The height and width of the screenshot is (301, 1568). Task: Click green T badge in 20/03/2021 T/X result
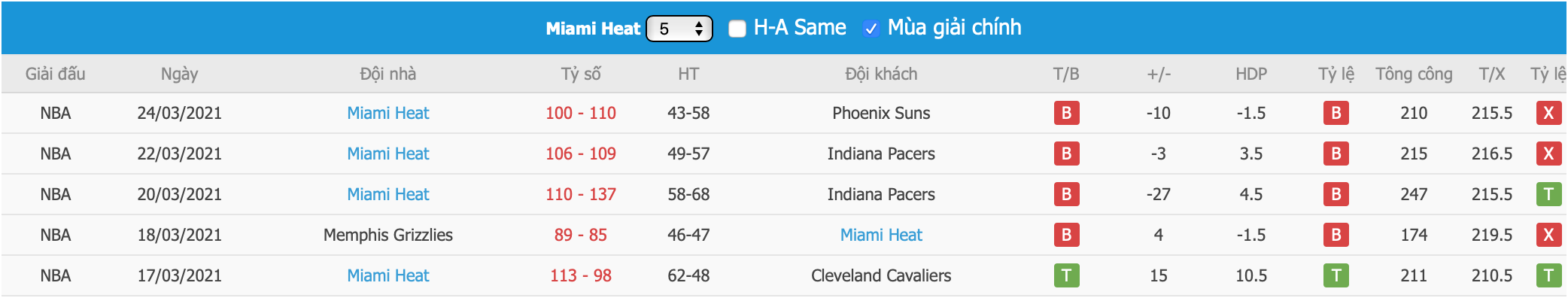pos(1548,194)
